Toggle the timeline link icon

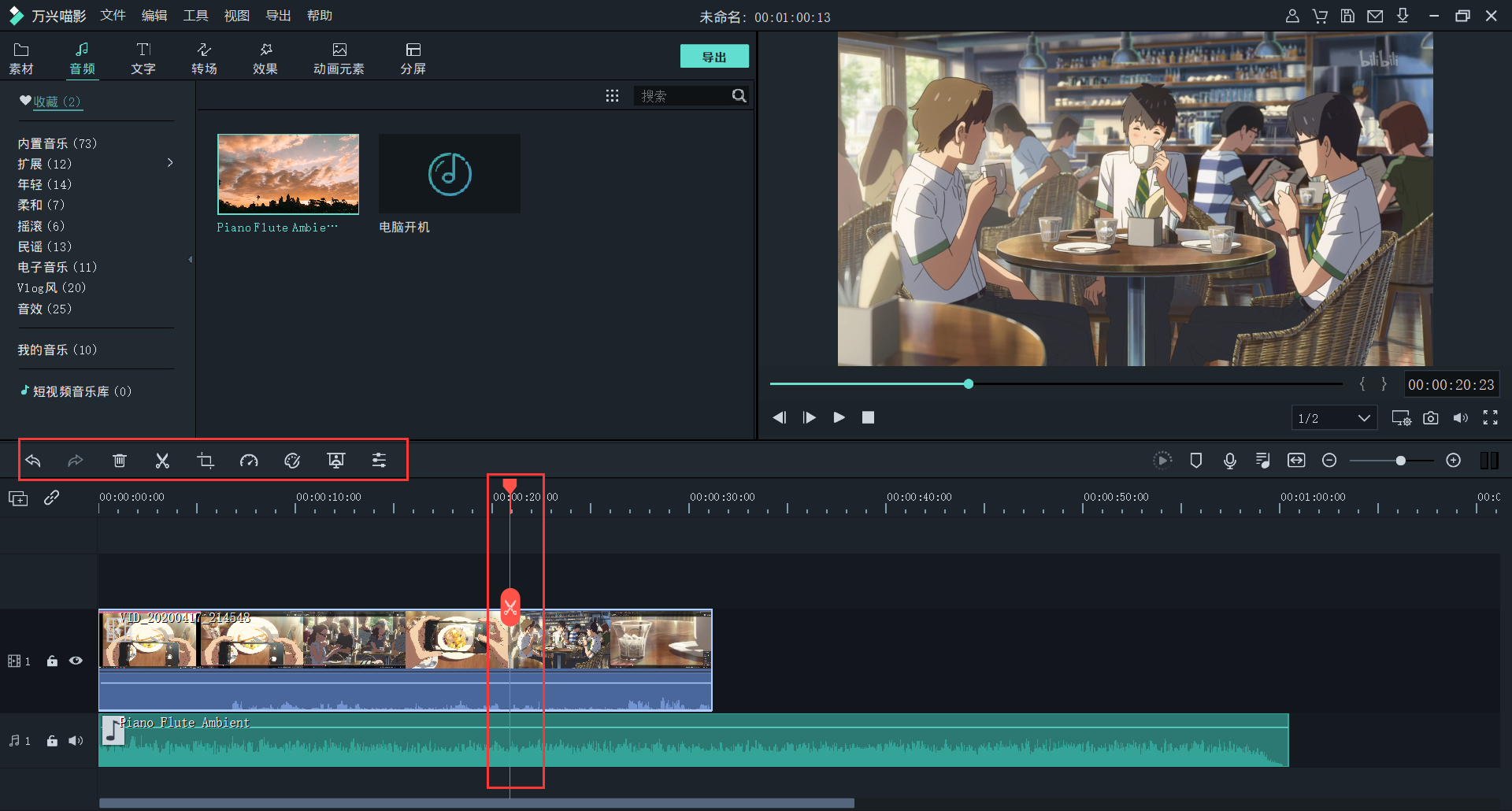pyautogui.click(x=52, y=498)
